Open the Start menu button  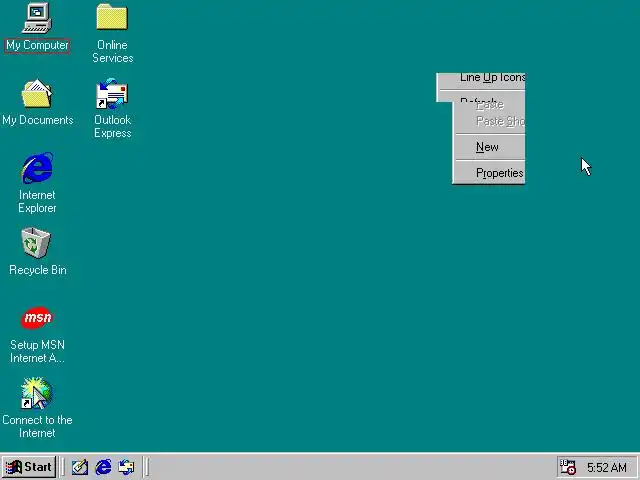click(x=29, y=467)
